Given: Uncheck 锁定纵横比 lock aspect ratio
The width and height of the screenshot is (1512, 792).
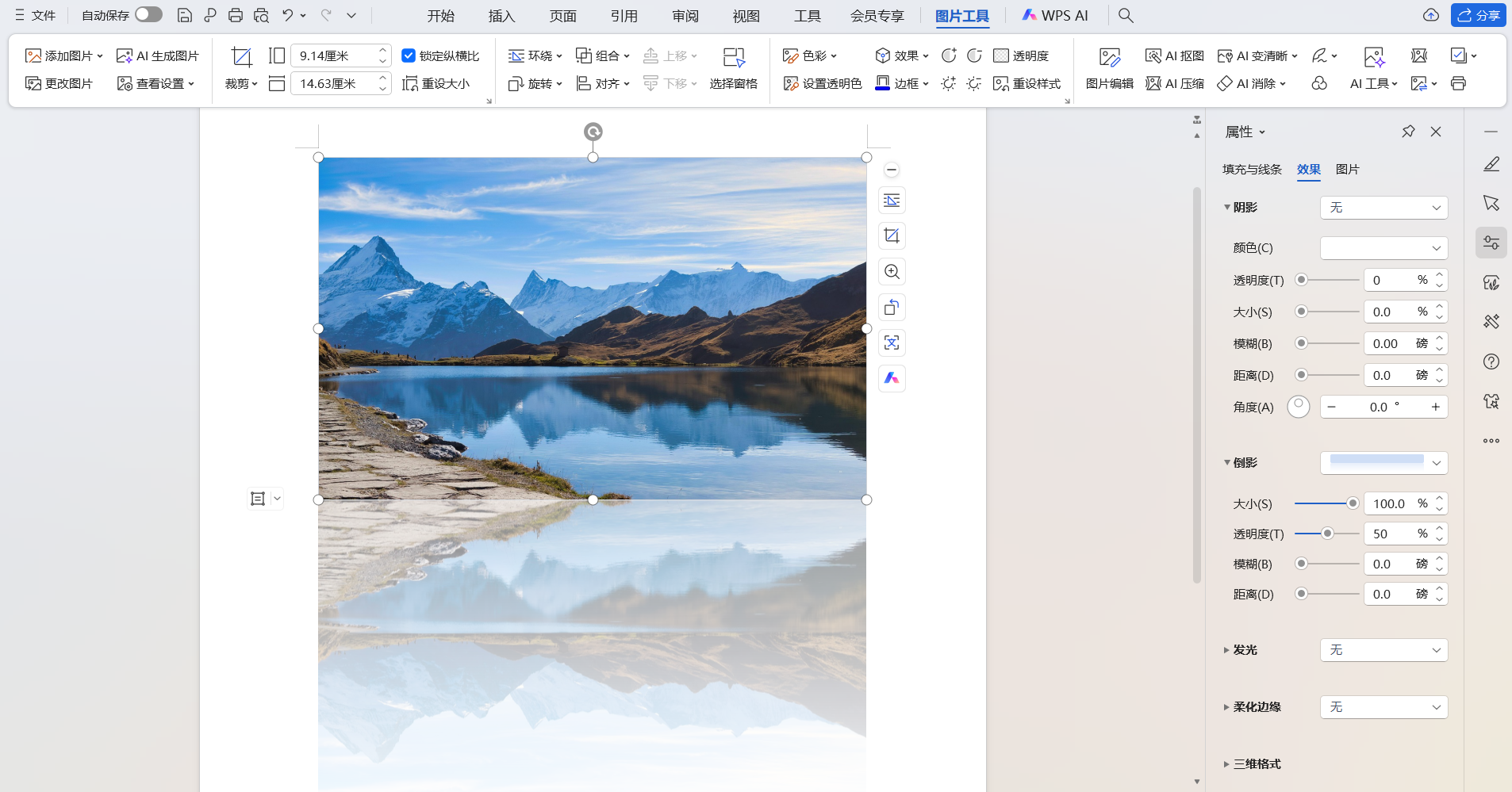Looking at the screenshot, I should [409, 55].
